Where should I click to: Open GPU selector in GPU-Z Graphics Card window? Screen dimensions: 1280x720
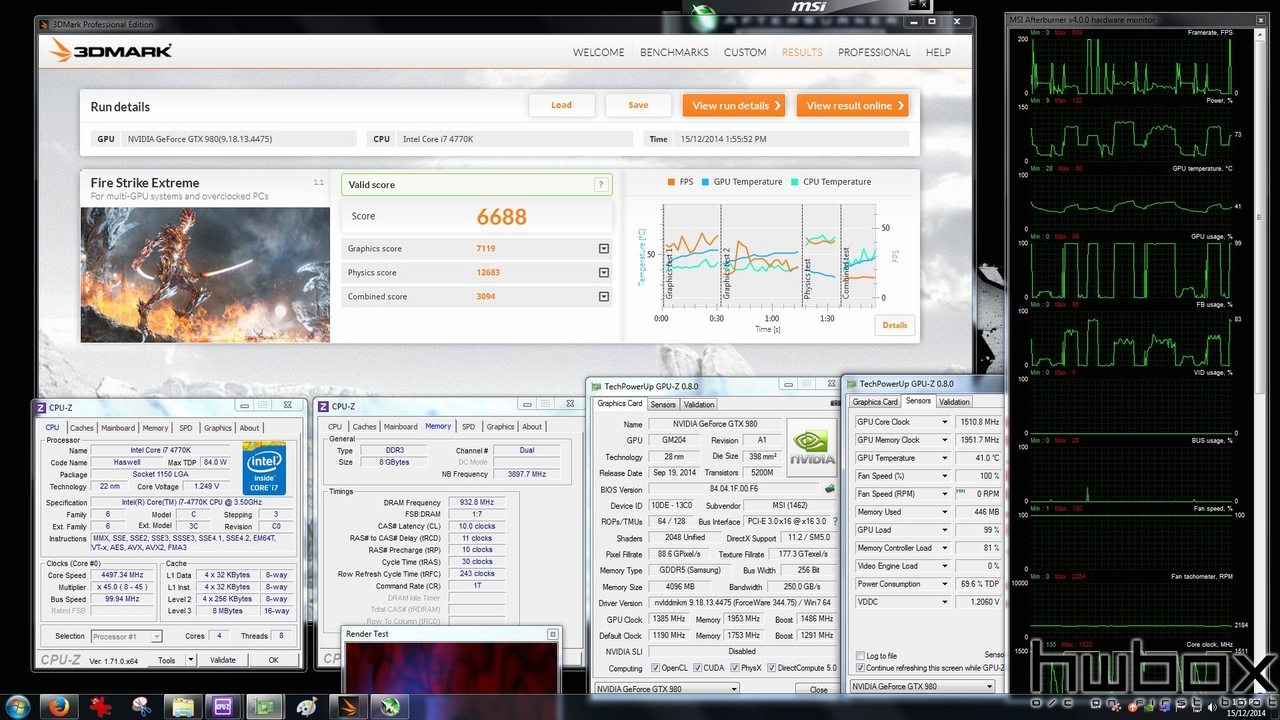(x=666, y=689)
